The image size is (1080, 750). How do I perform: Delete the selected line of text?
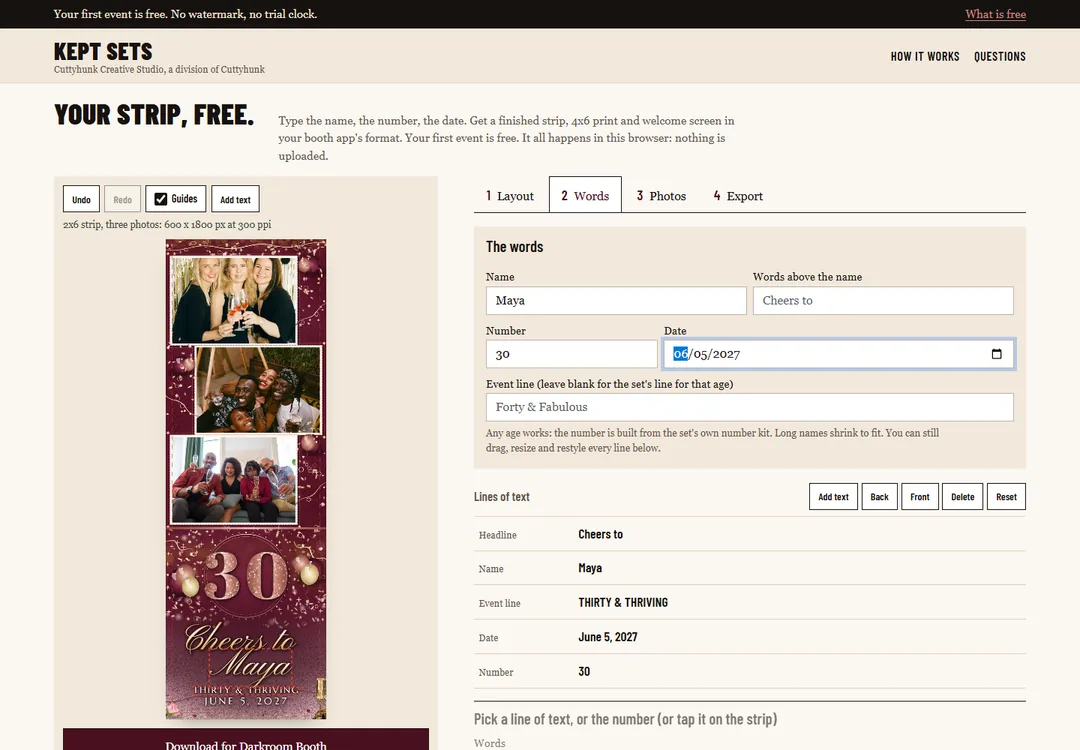click(x=962, y=497)
